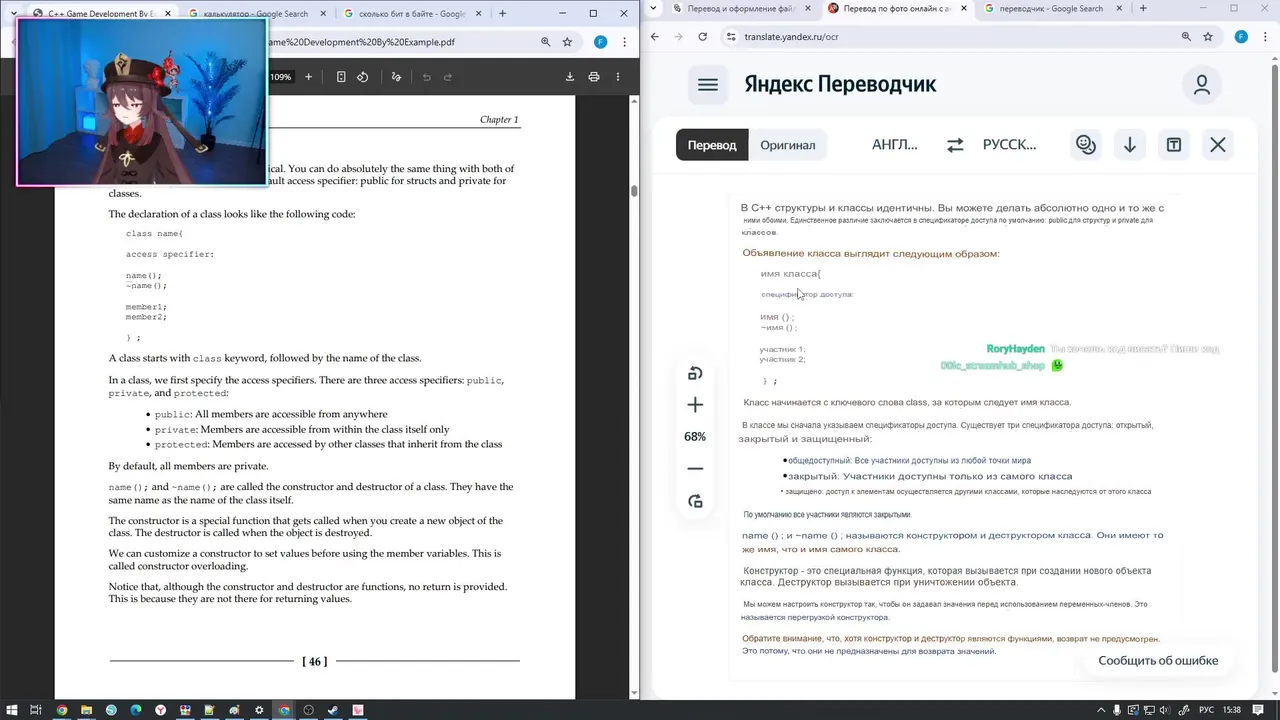Zoom in the PDF viewer
Viewport: 1280px width, 720px height.
click(x=308, y=77)
